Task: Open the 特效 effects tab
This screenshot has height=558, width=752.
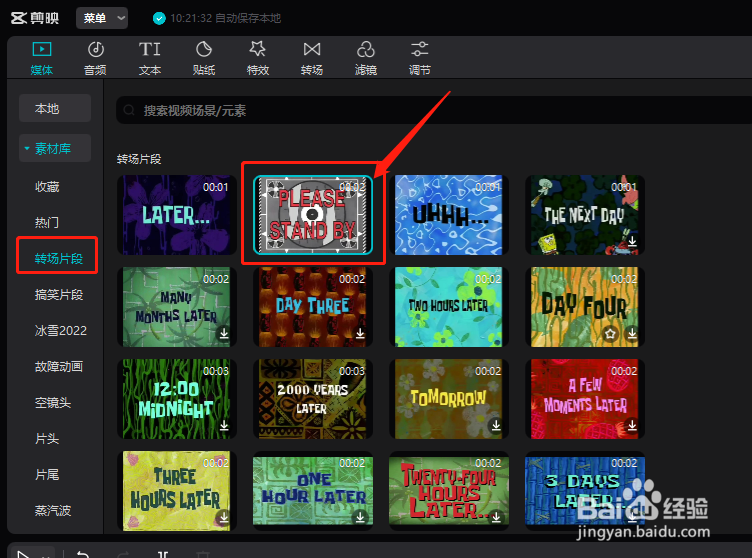Action: tap(258, 58)
